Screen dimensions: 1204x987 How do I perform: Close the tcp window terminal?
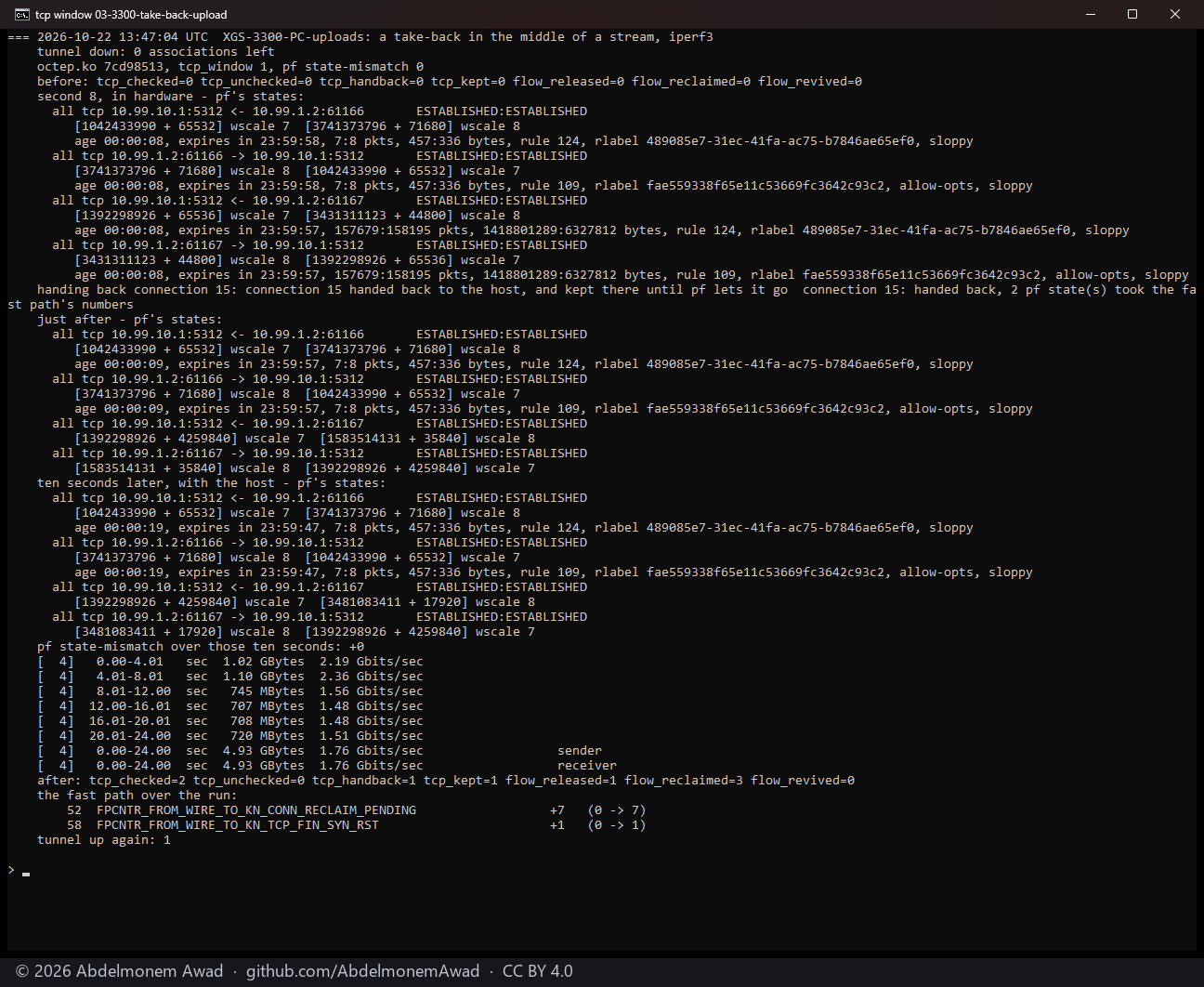(x=1175, y=14)
